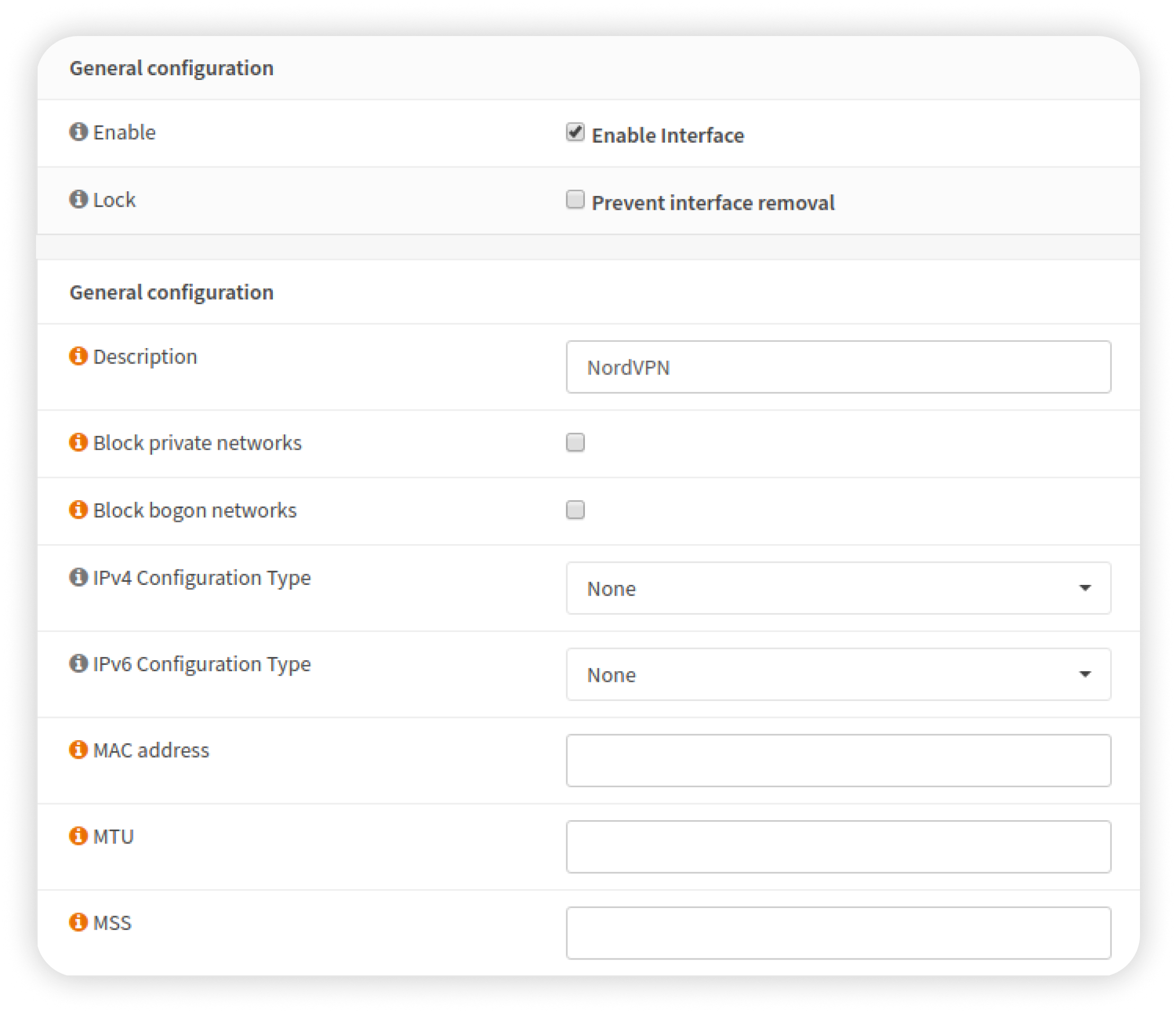Open the IPv4 Configuration Type dropdown

pos(838,588)
